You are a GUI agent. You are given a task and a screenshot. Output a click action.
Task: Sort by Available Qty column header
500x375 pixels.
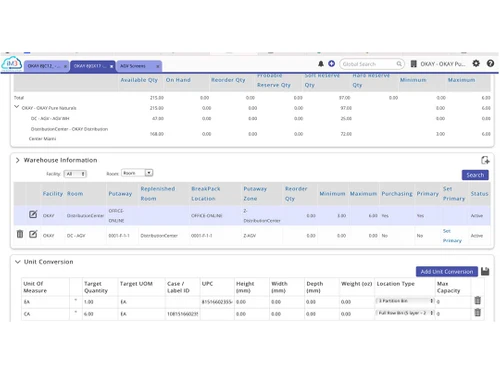click(139, 80)
